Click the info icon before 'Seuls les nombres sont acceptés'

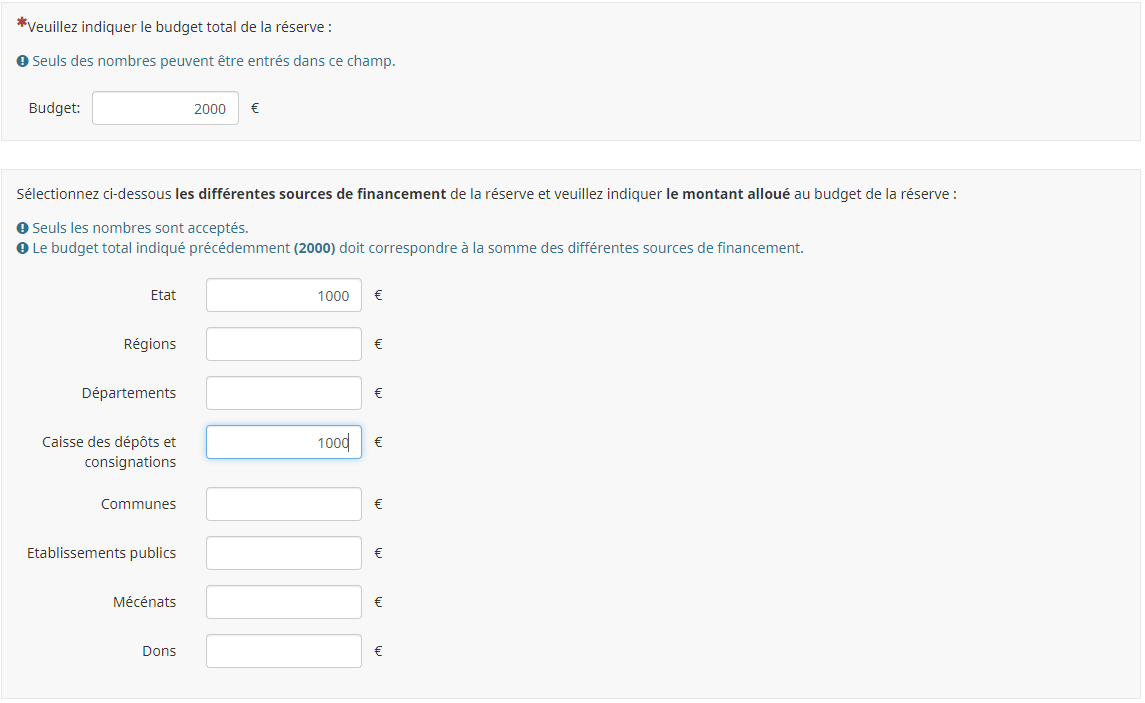click(23, 228)
